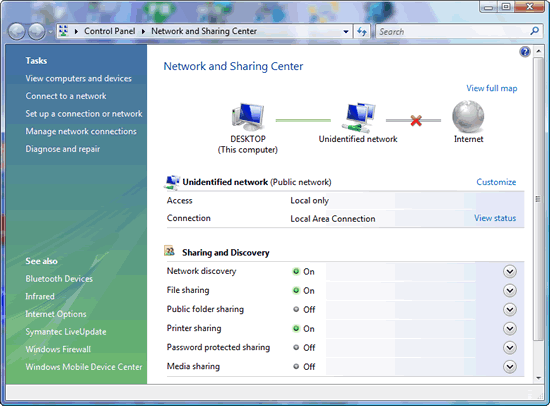Open the recent pages dropdown arrow

click(50, 32)
